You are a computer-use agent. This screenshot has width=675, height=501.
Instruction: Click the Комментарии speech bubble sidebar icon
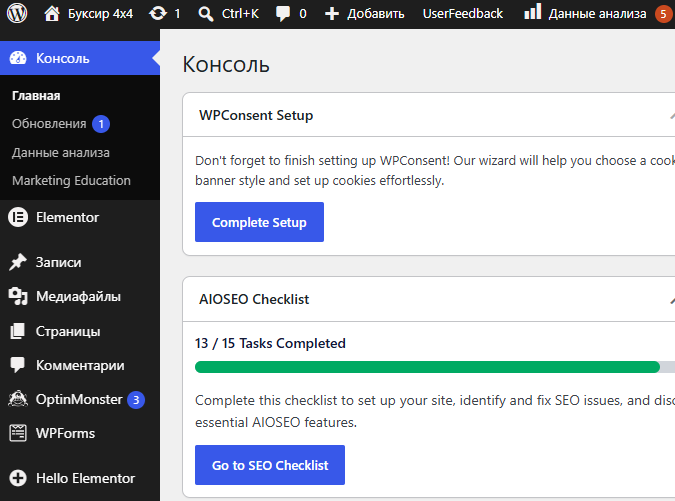(x=18, y=365)
